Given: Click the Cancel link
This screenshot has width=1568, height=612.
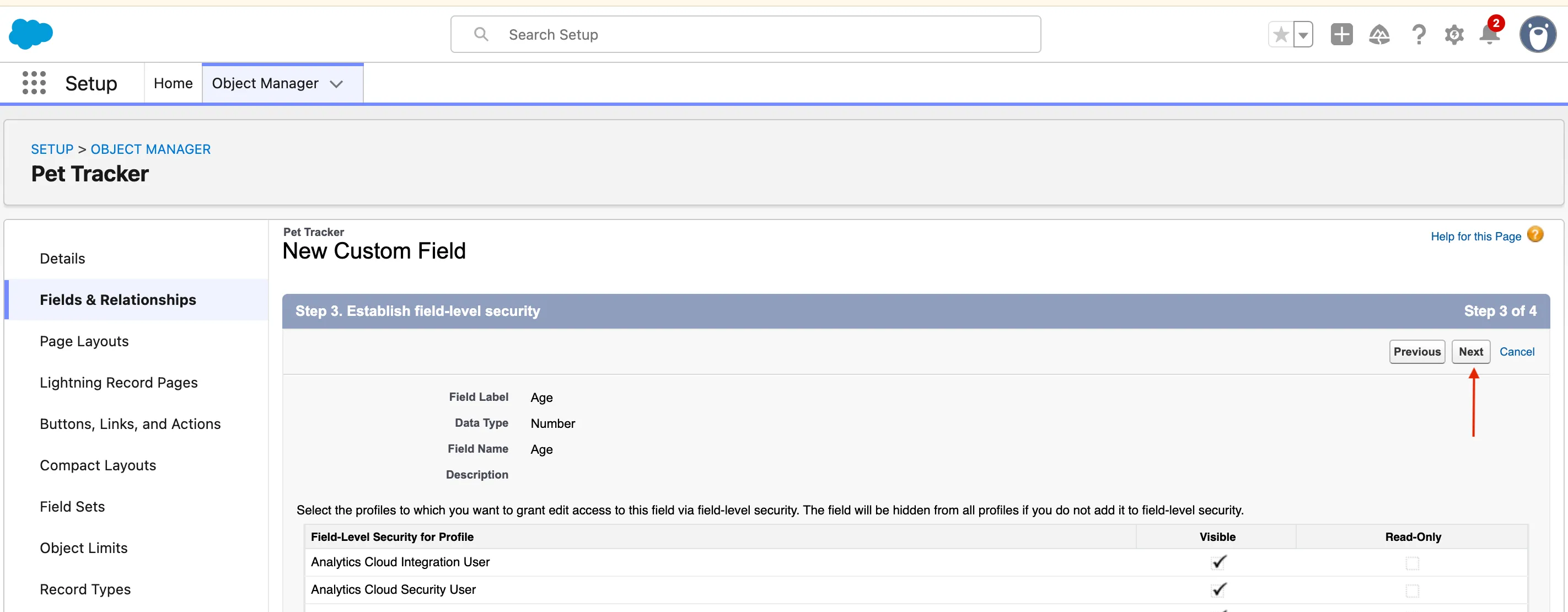Looking at the screenshot, I should pos(1516,351).
